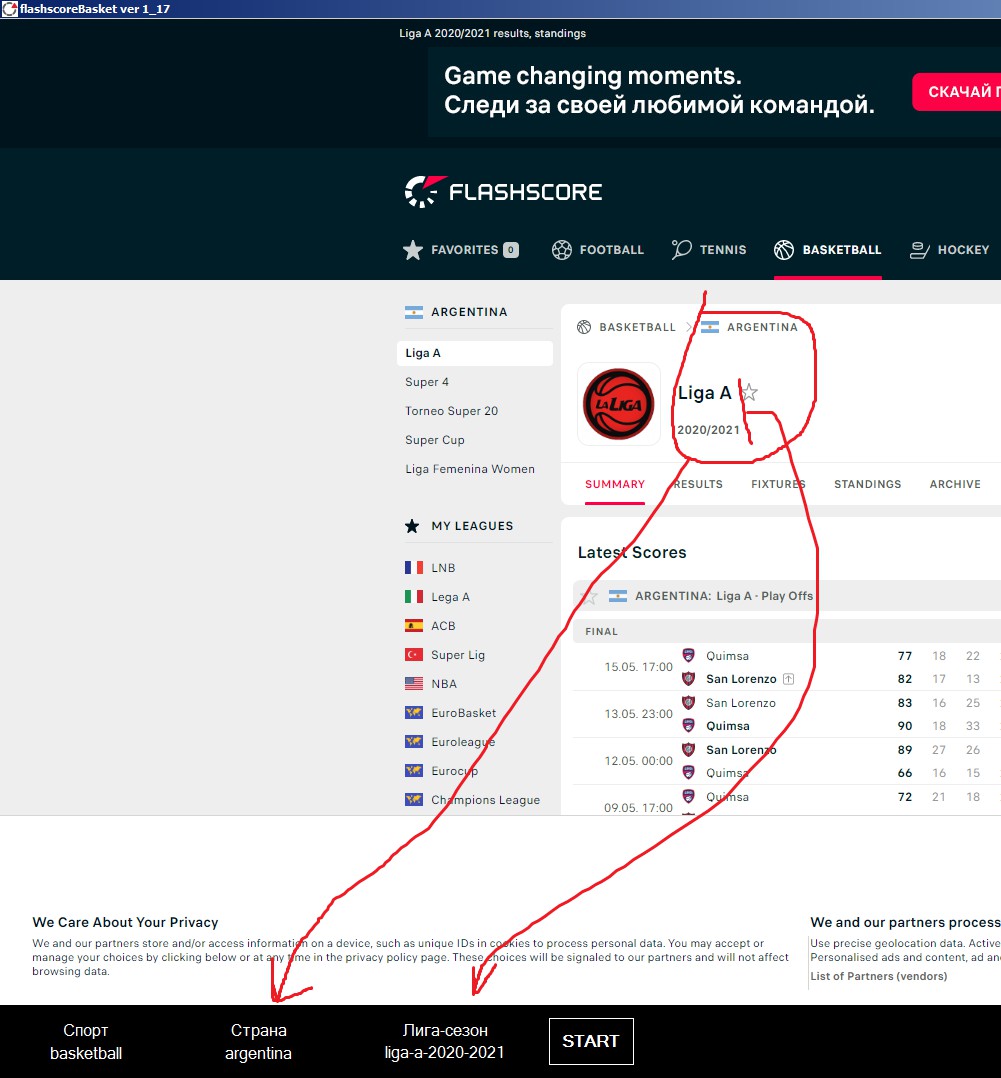
Task: Click the Спорт basketball field
Action: [x=86, y=1042]
